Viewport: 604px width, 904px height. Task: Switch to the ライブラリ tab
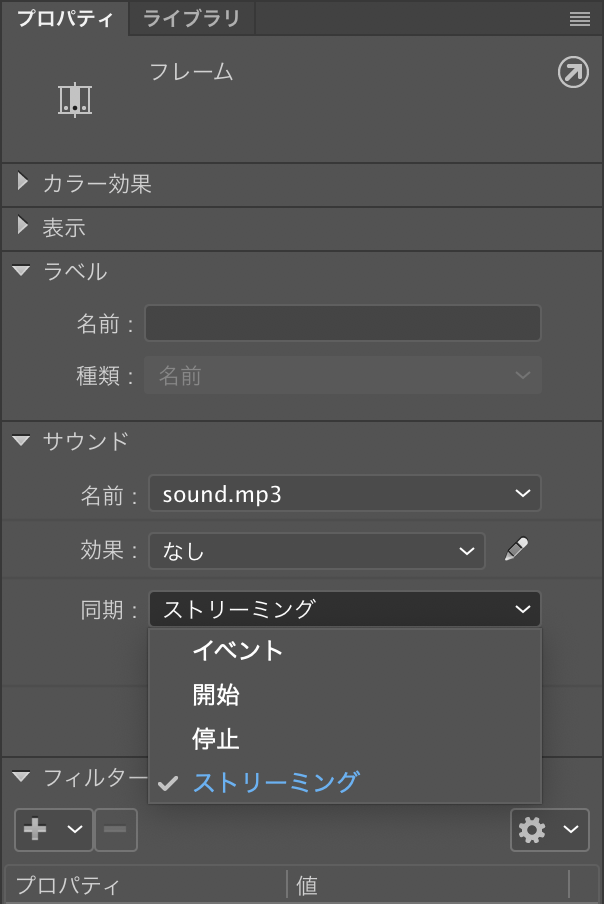coord(191,18)
